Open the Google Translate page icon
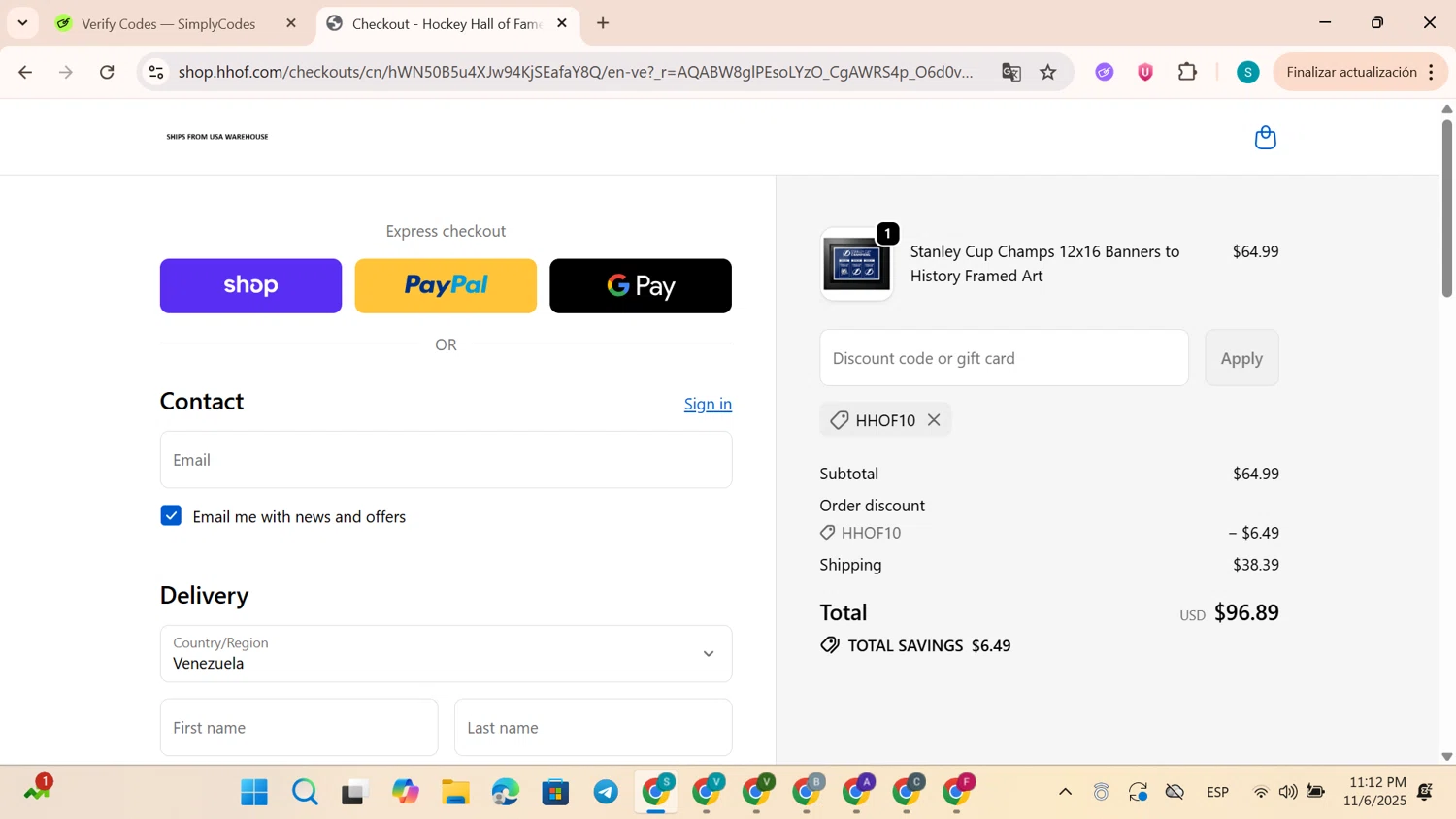1456x819 pixels. (1011, 72)
